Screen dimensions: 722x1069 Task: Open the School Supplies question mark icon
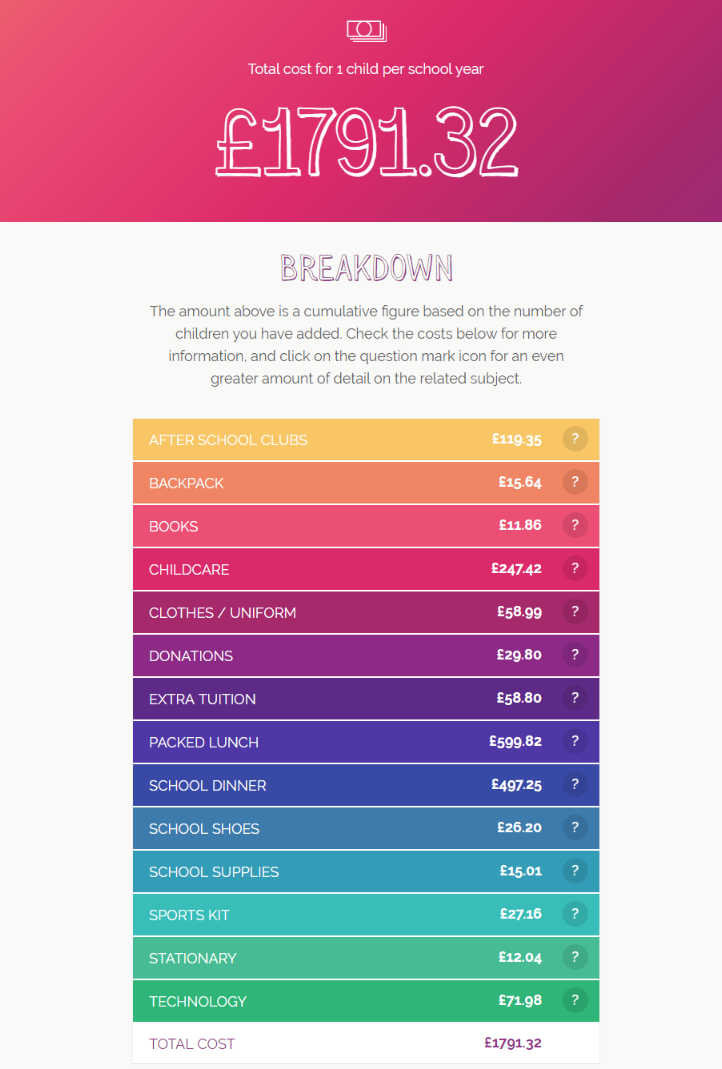click(575, 871)
